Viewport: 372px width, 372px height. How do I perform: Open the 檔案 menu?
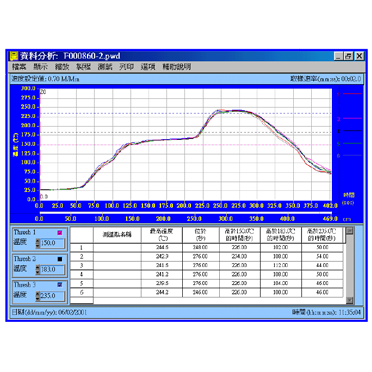(x=19, y=67)
